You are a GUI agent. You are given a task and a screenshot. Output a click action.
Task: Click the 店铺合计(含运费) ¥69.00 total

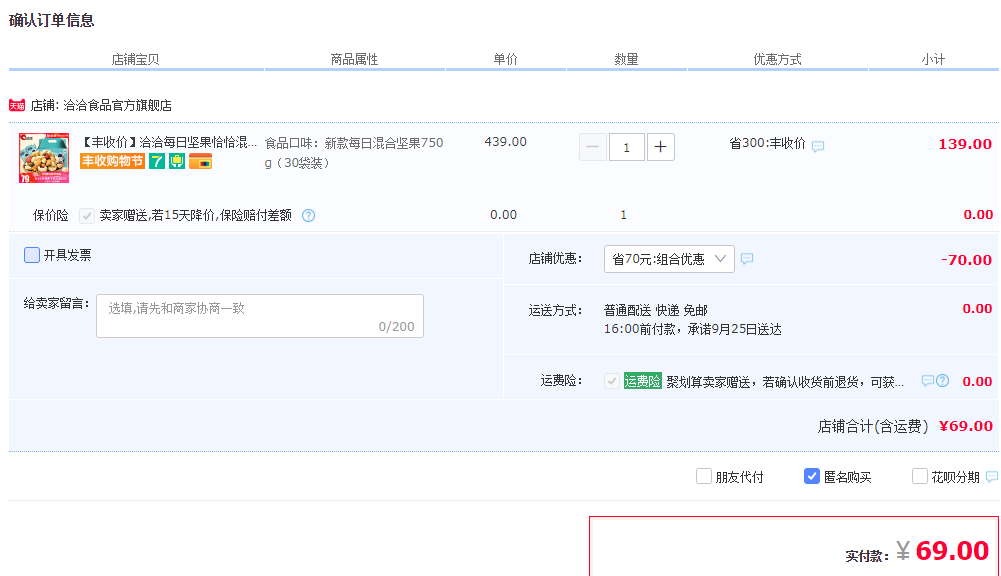coord(905,426)
